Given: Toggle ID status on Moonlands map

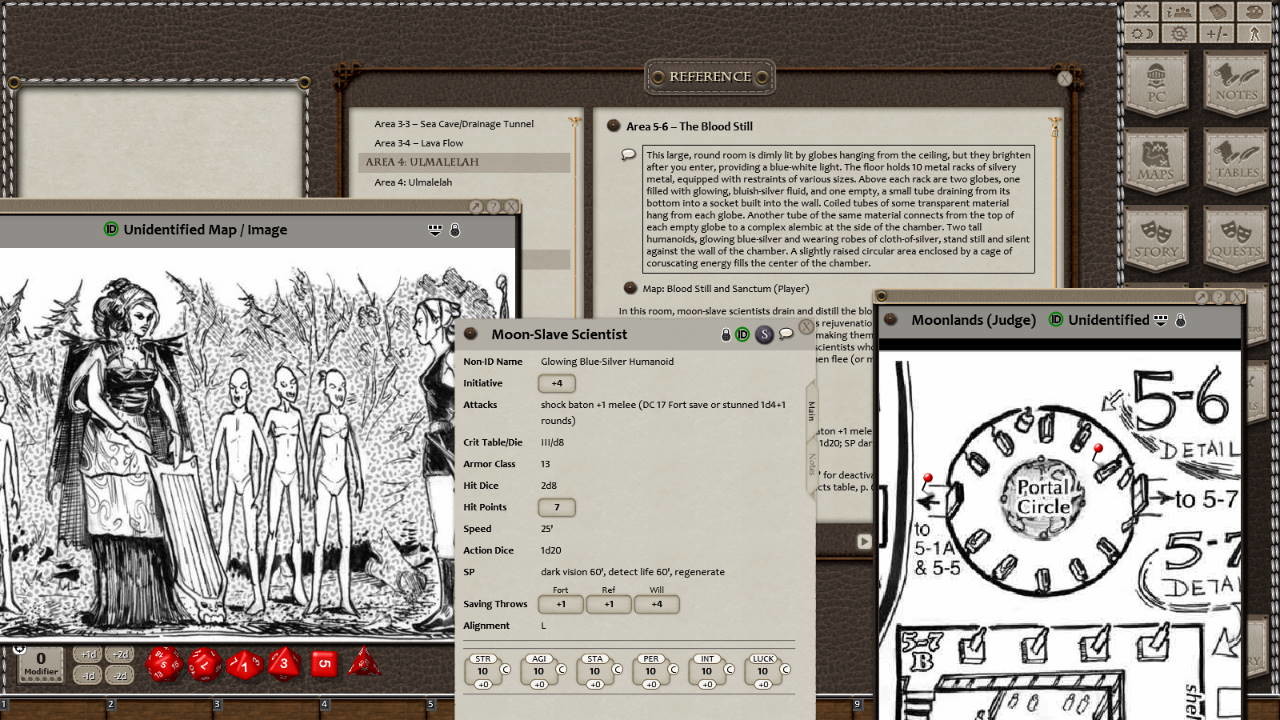Looking at the screenshot, I should [1056, 320].
